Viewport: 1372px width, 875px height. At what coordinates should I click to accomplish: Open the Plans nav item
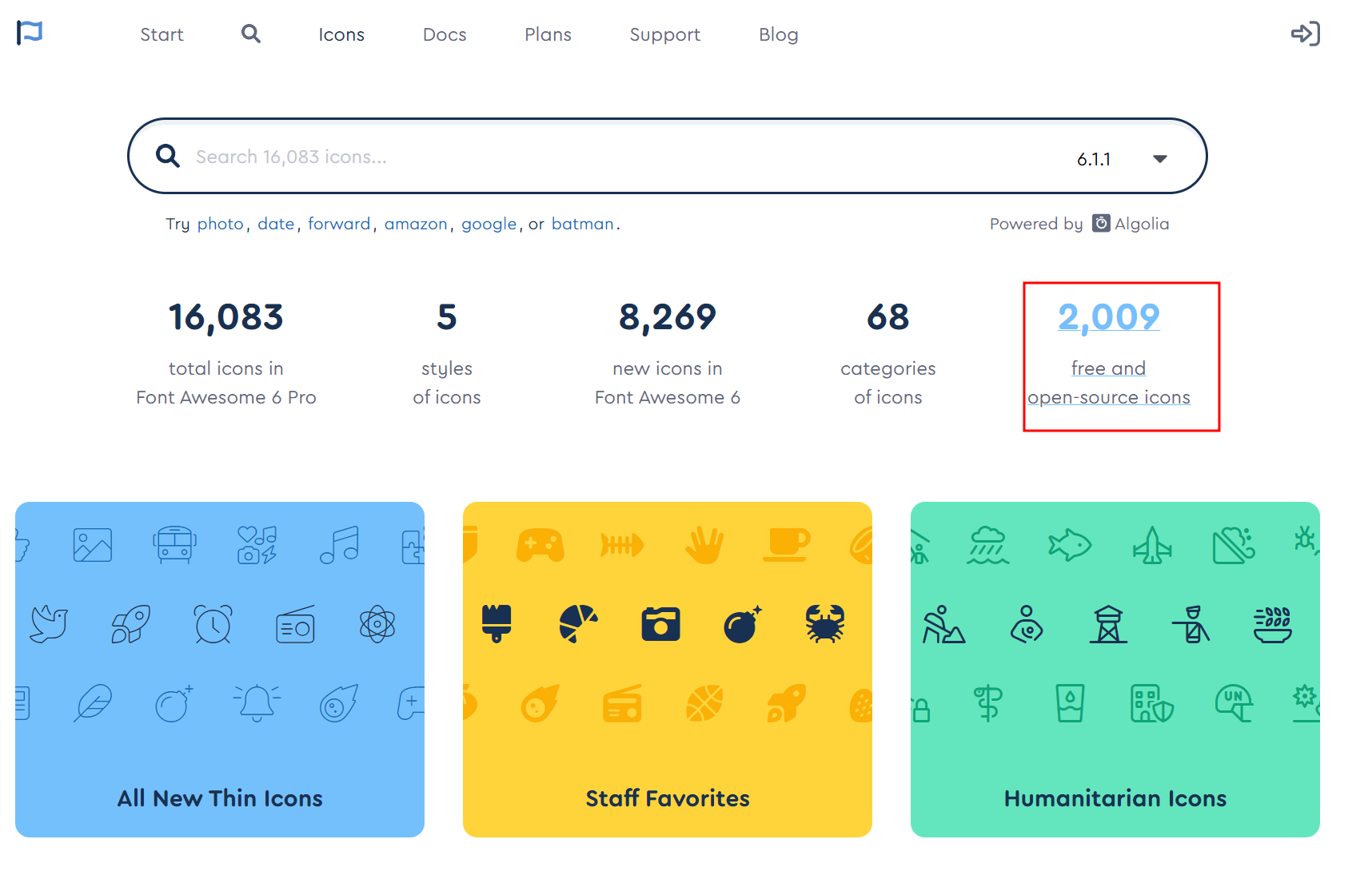[548, 34]
